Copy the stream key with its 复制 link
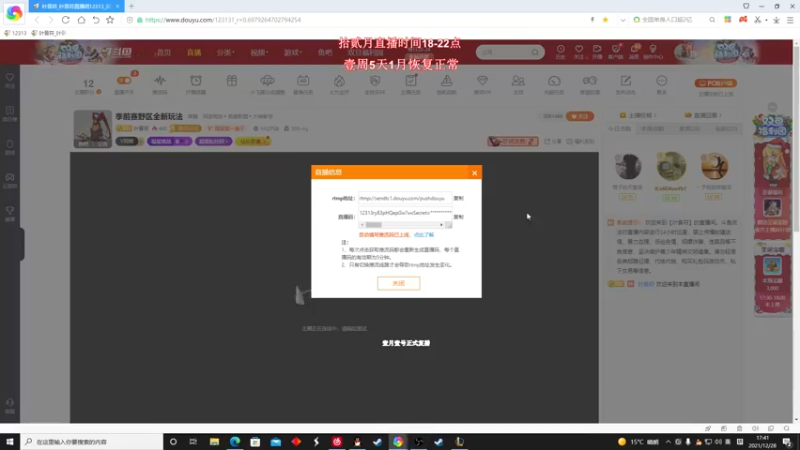This screenshot has height=450, width=800. (459, 217)
